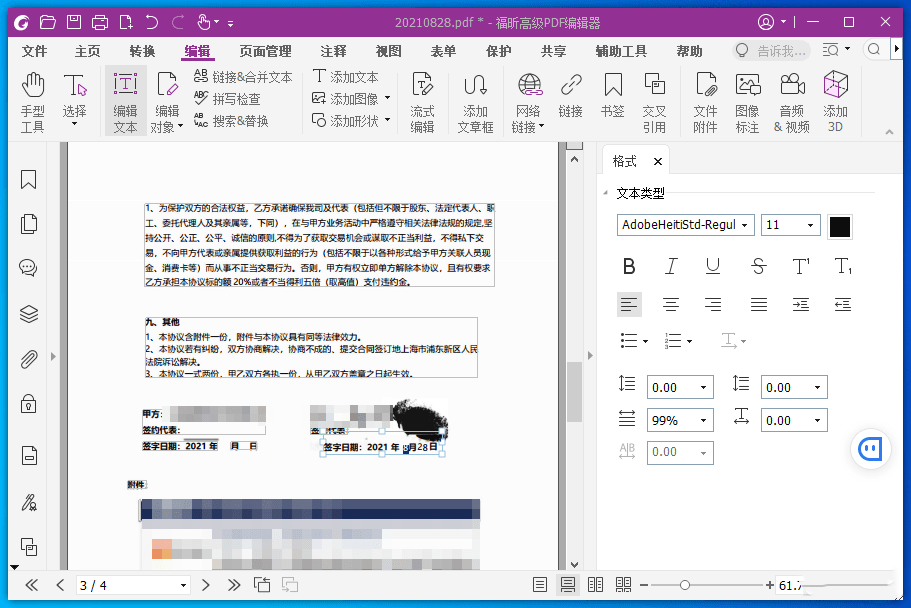Click the Cross Reference tool
Screen dimensions: 911x608
654,102
